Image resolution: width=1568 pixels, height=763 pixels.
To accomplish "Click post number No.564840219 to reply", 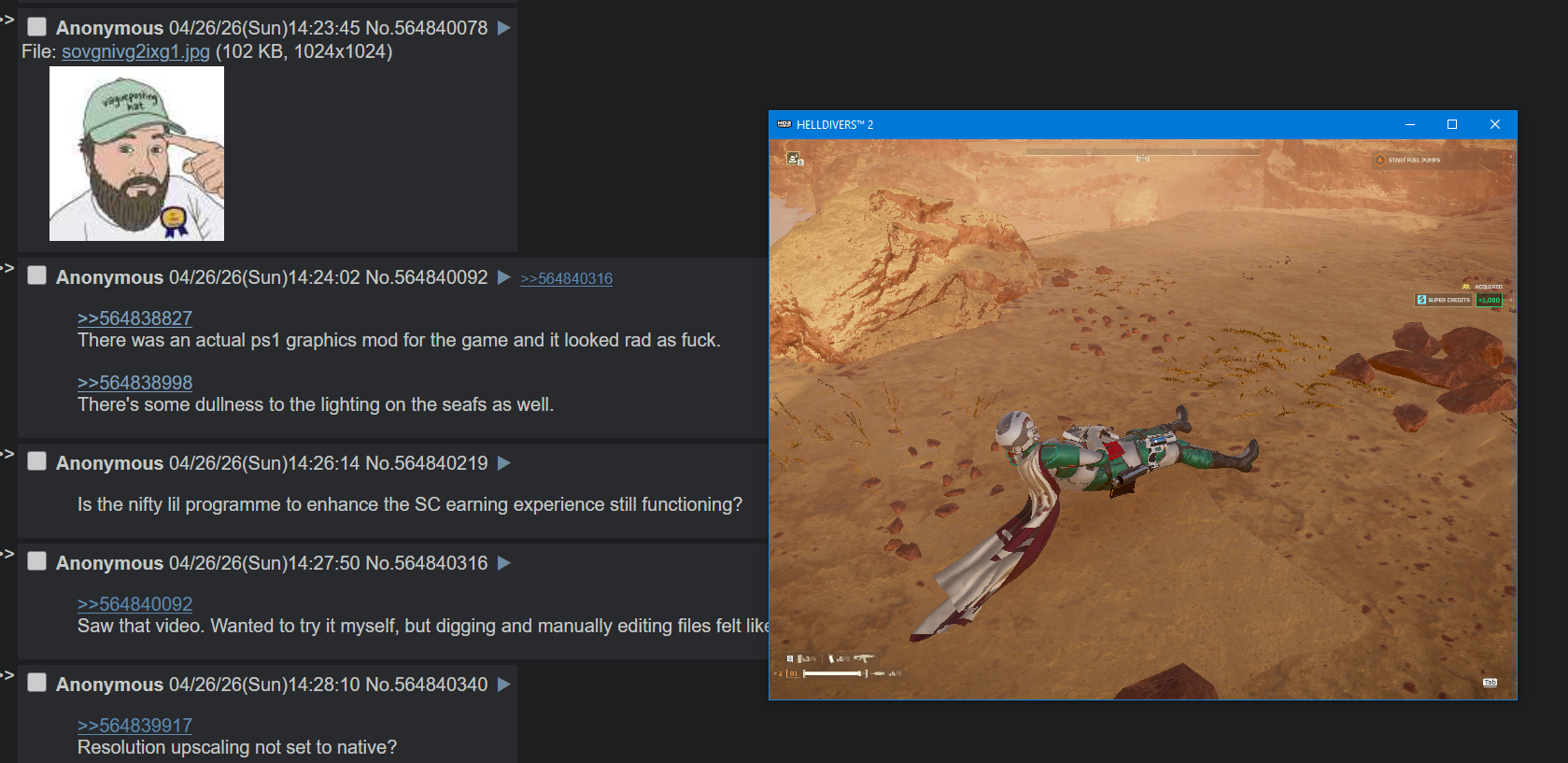I will click(x=426, y=463).
